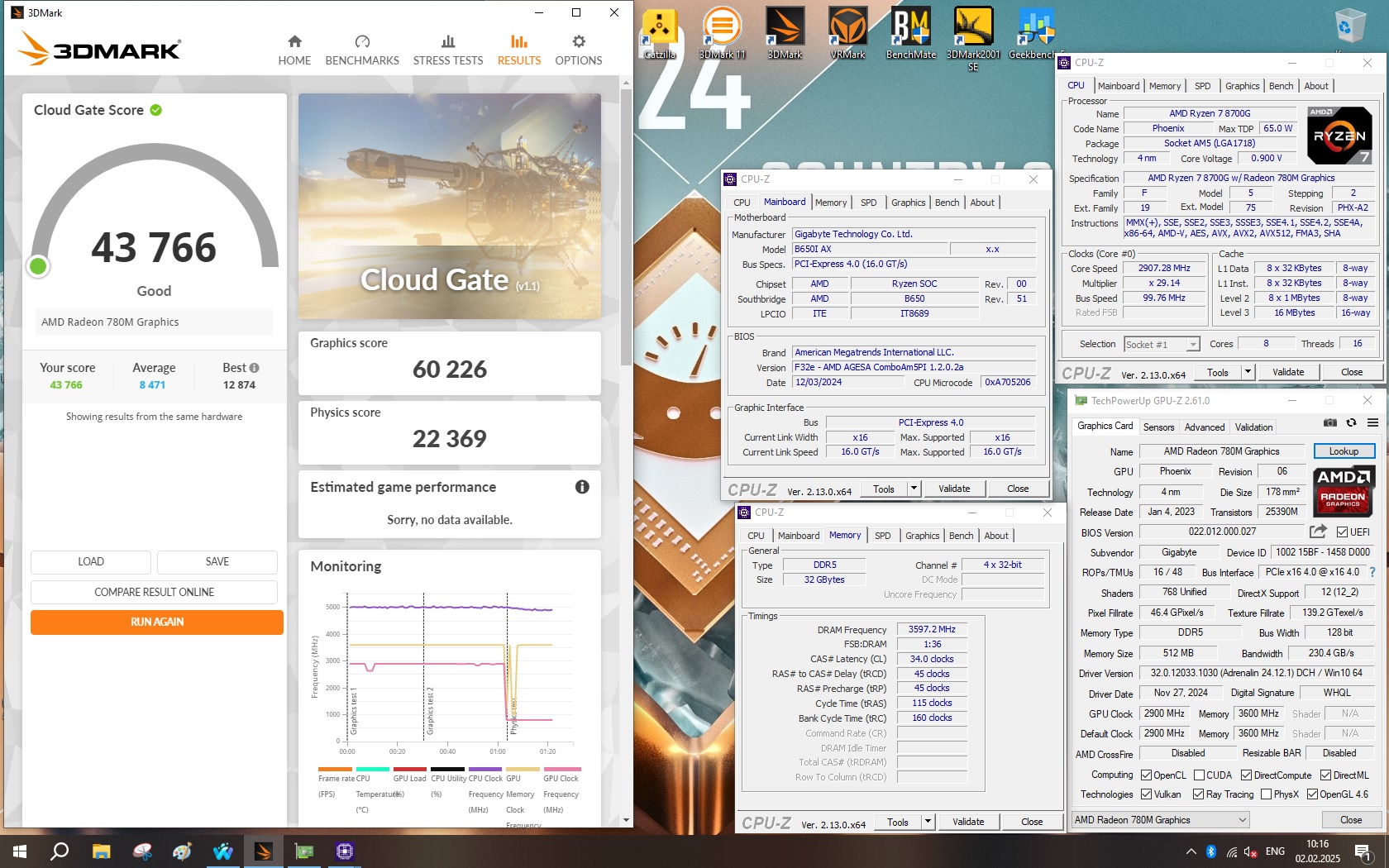Viewport: 1389px width, 868px height.
Task: Click the Bus Interface question mark in GPU-Z
Action: pos(1372,572)
